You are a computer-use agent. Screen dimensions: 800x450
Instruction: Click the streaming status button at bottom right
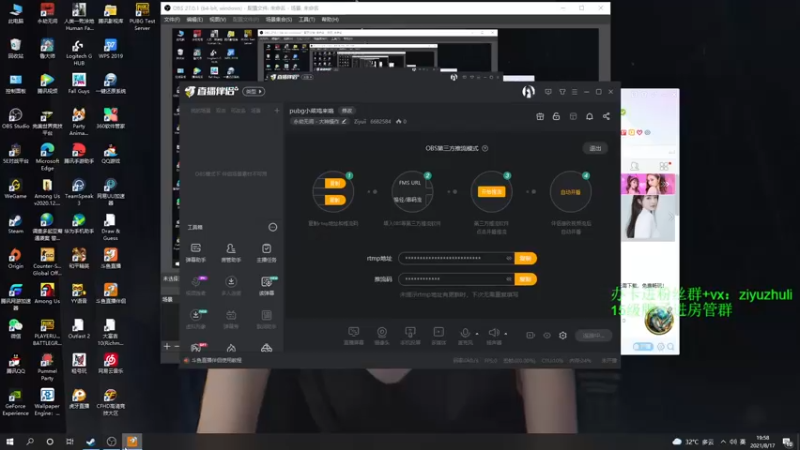tap(593, 335)
